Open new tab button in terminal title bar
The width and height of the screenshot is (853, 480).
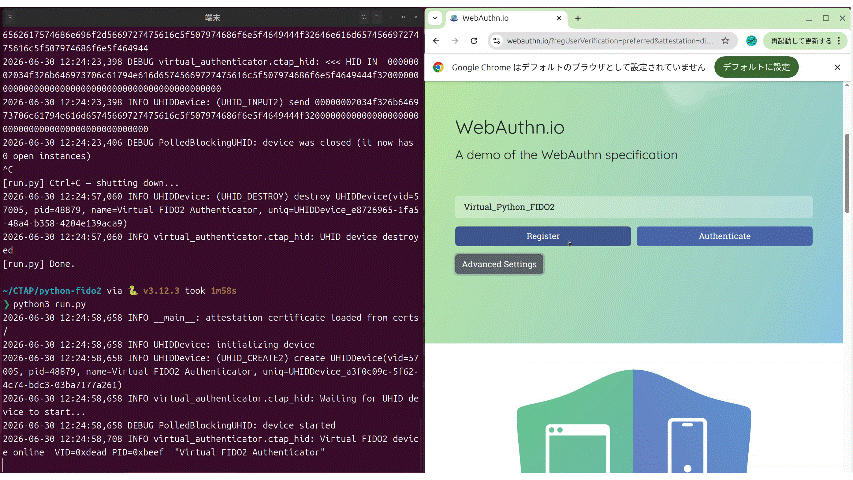coord(10,18)
